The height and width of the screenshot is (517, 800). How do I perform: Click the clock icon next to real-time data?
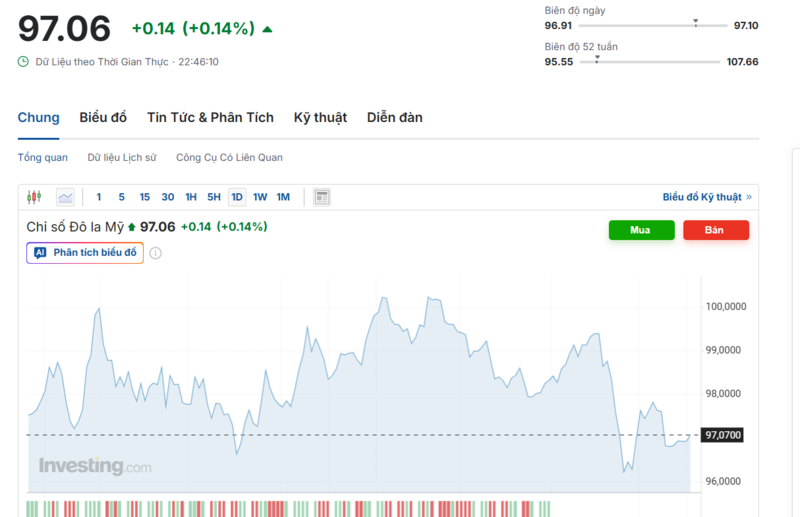pyautogui.click(x=24, y=62)
